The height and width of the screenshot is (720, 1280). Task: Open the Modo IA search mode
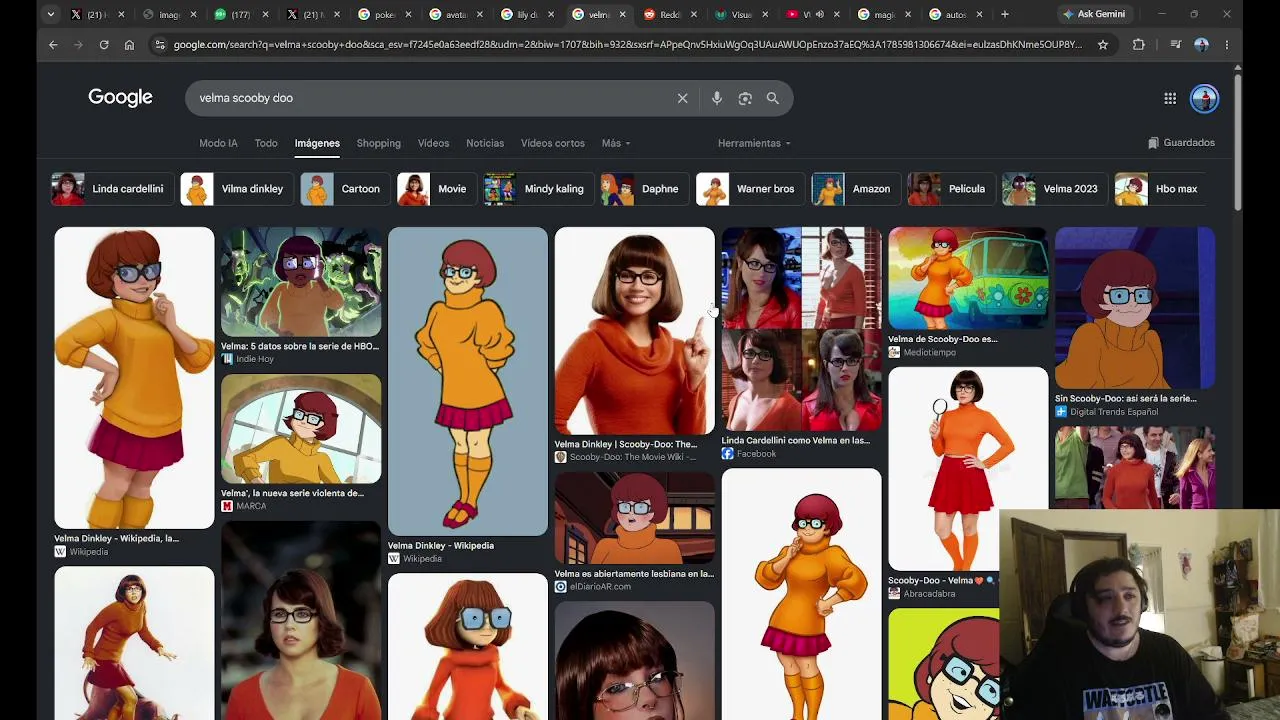pos(218,143)
